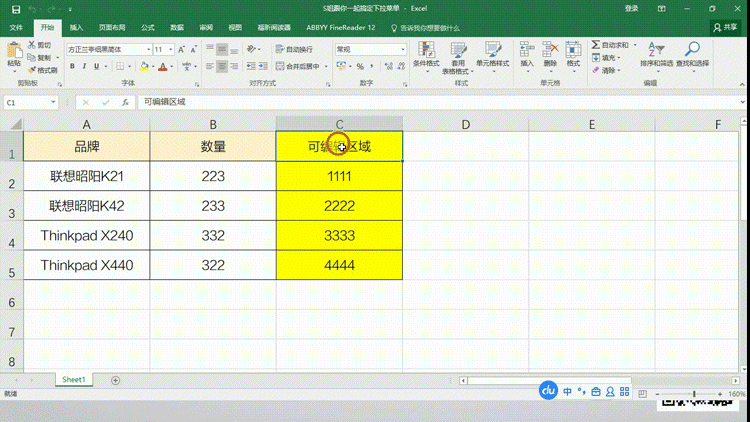The width and height of the screenshot is (750, 422).
Task: Toggle Wrap Text (自动换行)
Action: coord(294,49)
